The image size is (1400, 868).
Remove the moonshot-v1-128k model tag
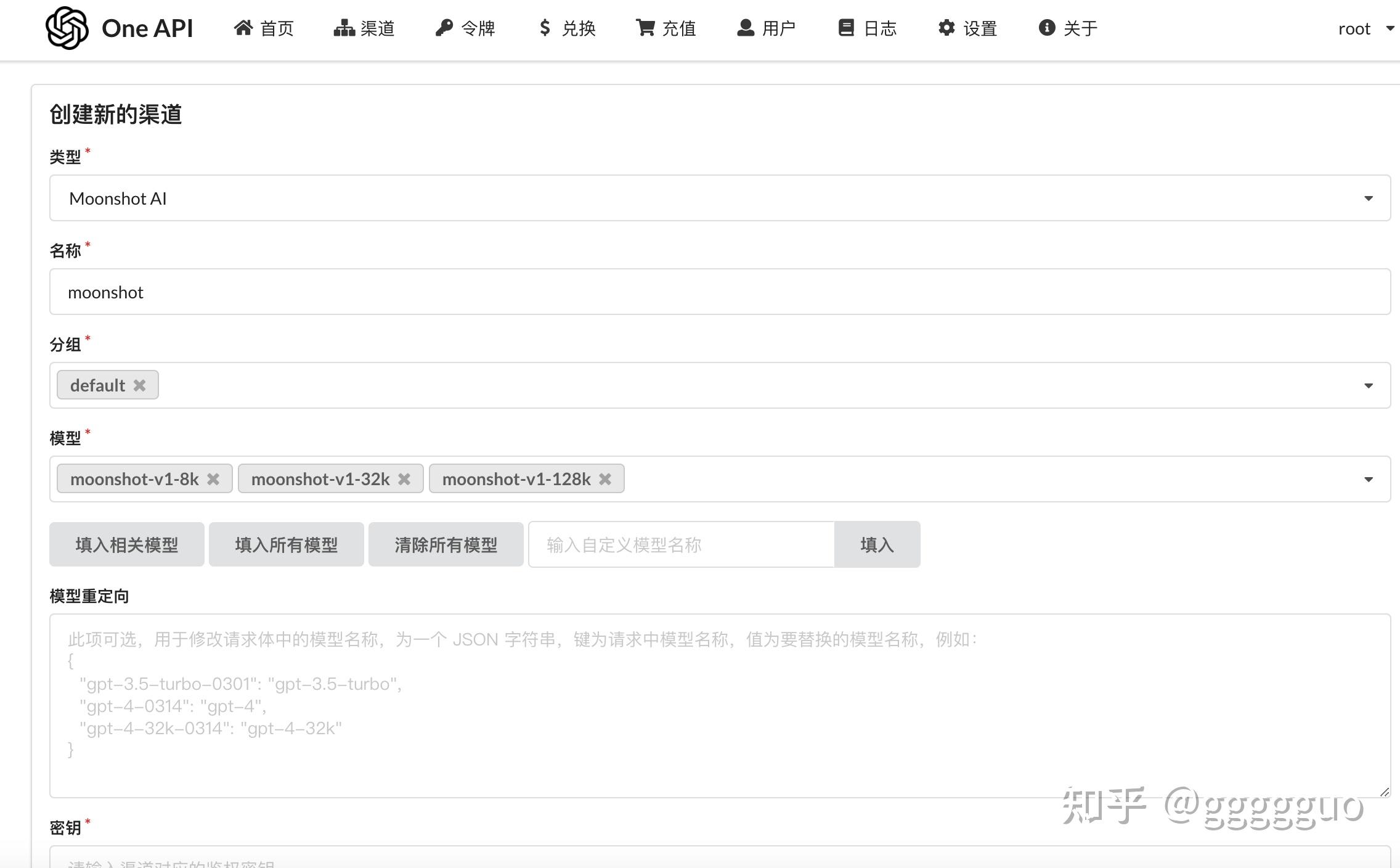605,479
